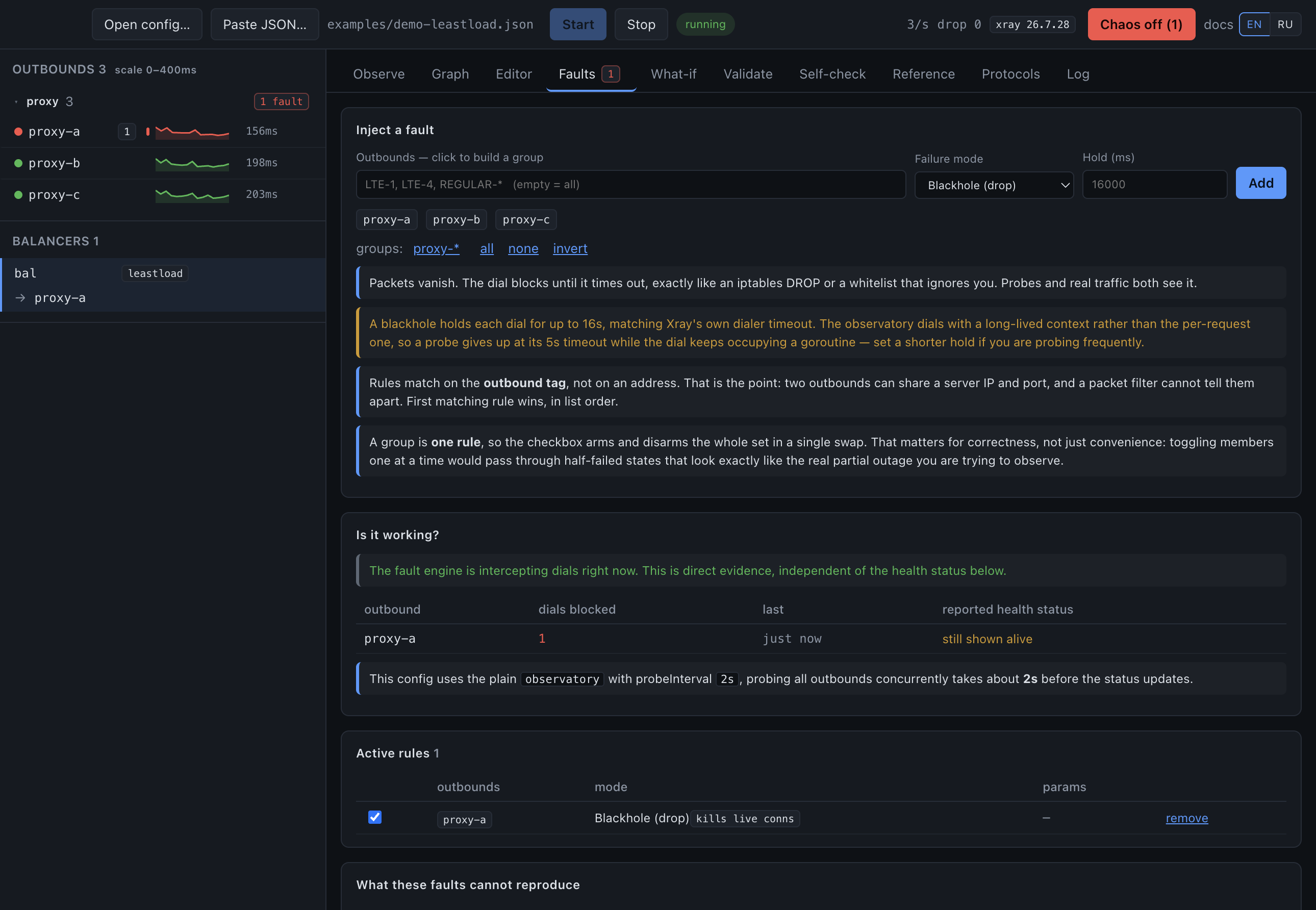The height and width of the screenshot is (910, 1316).
Task: Click the 'running' status pill
Action: coord(705,24)
